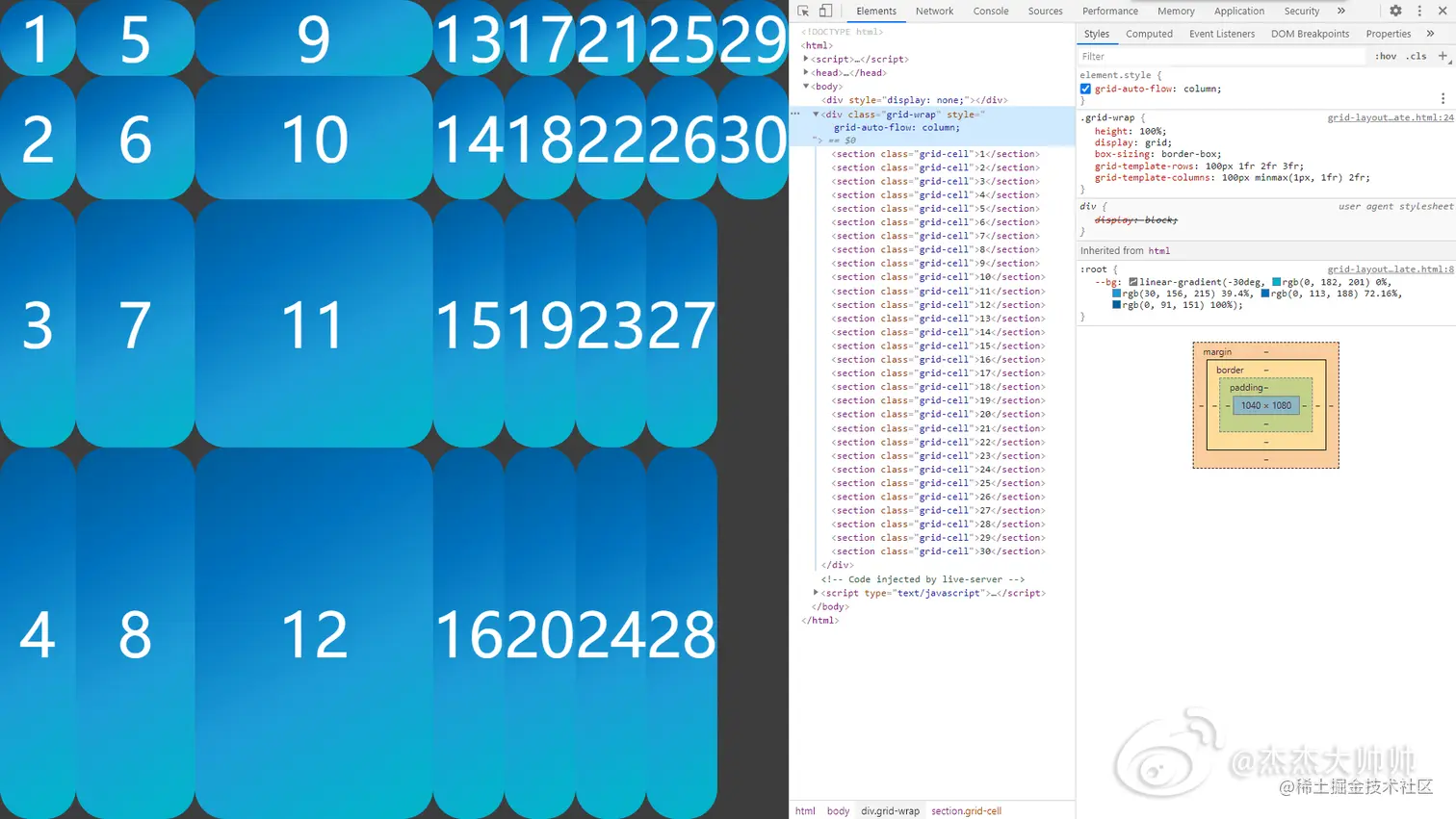Toggle the grid-auto-flow column checkbox
Screen dimensions: 1456x819
click(1086, 89)
